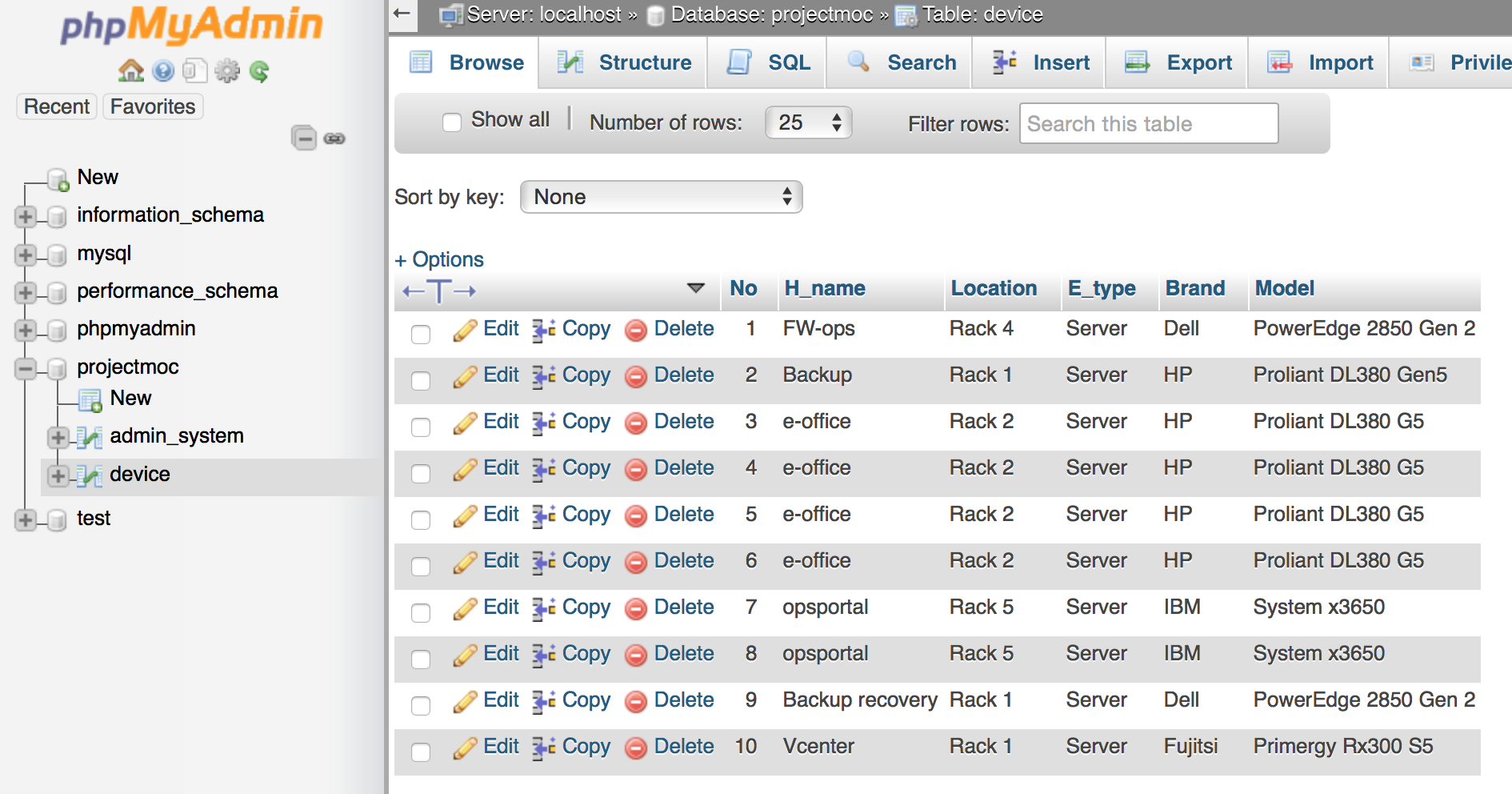
Task: Click the red Delete icon for row 9
Action: (636, 701)
